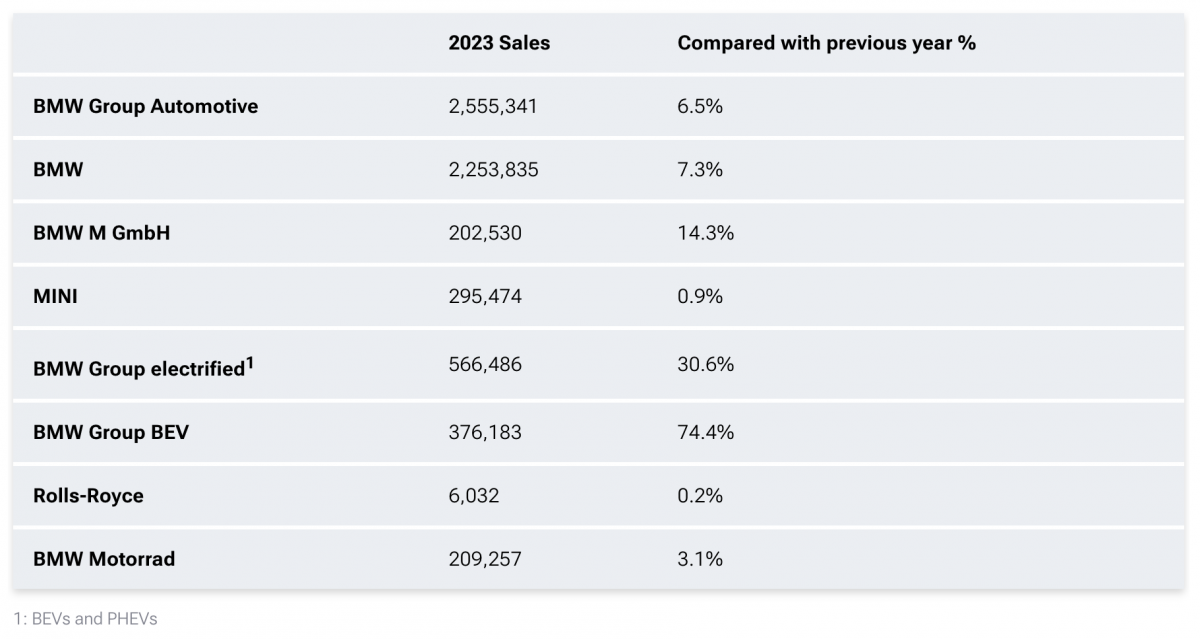Screen dimensions: 1200x639
Task: Select the BMW Motorrad row label
Action: 104,559
